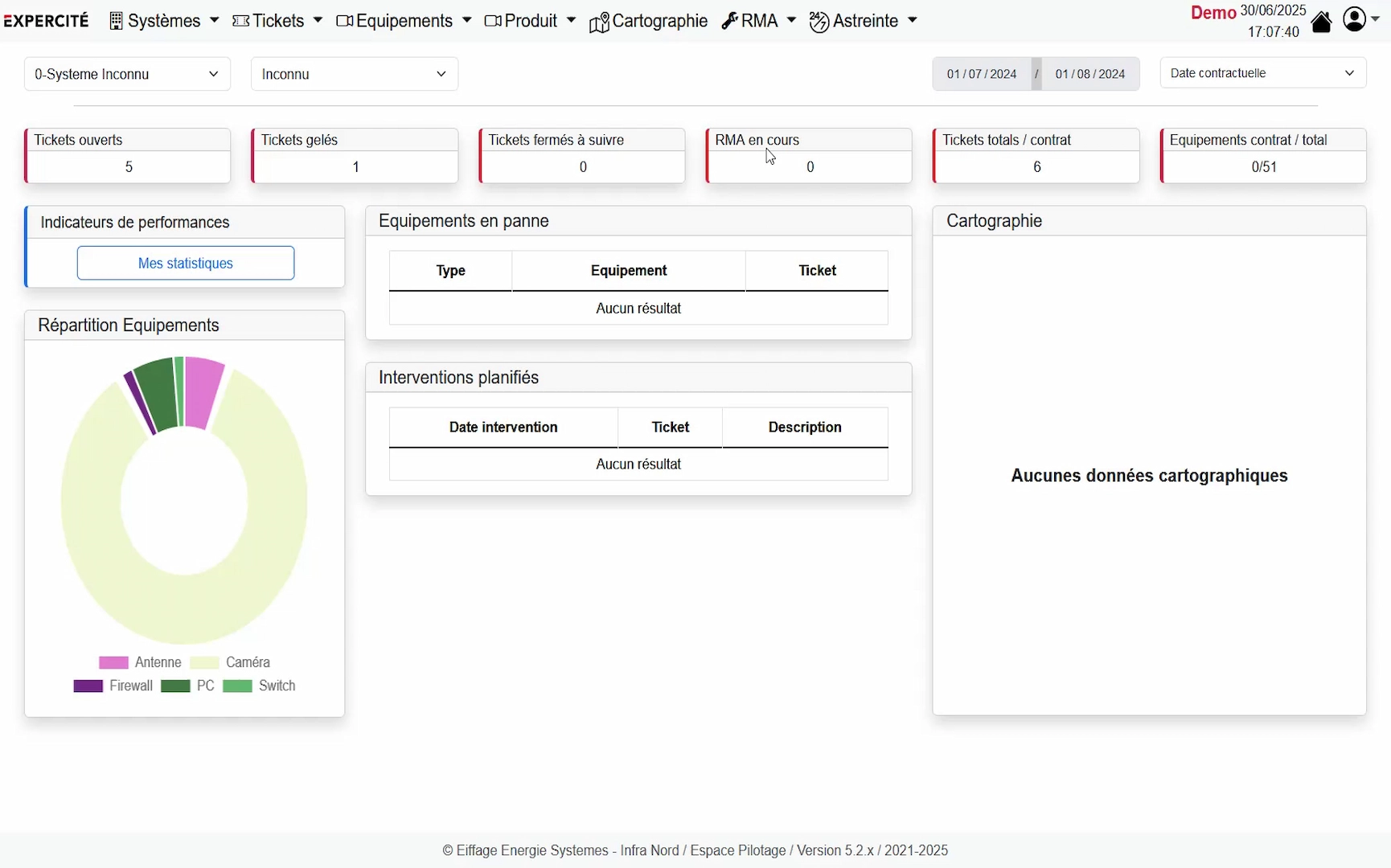Click the Systèmes menu icon
1391x868 pixels.
116,21
